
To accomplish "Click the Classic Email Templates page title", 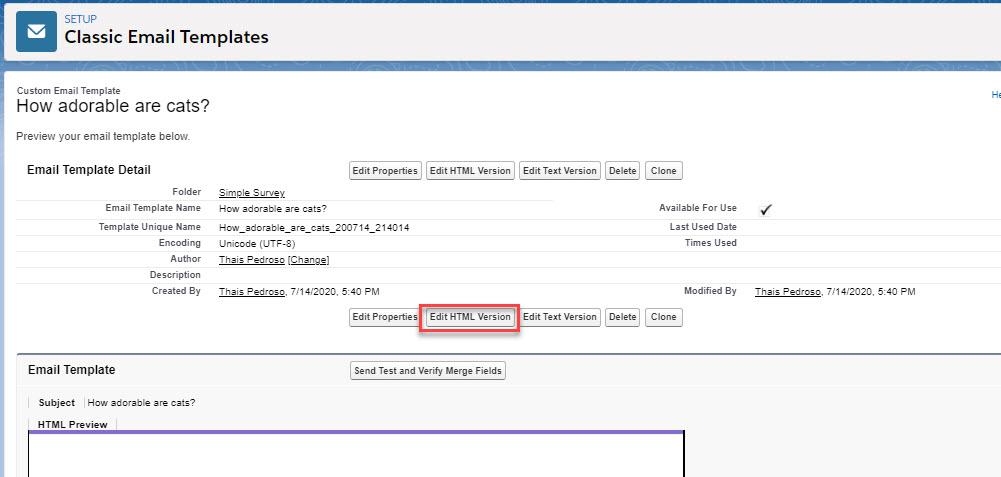I will coord(167,37).
